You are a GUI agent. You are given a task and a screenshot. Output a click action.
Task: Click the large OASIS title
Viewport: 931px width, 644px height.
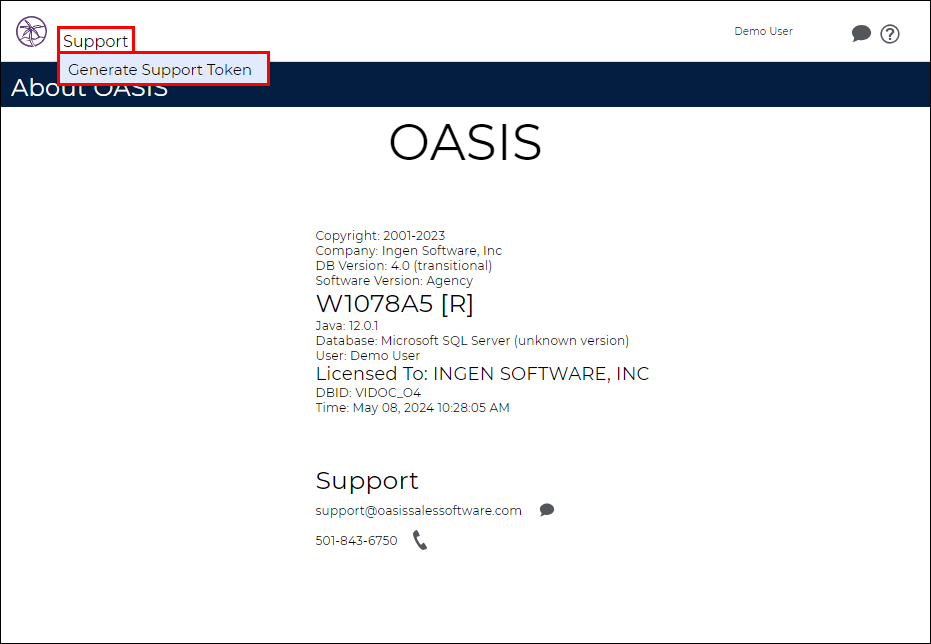[466, 142]
